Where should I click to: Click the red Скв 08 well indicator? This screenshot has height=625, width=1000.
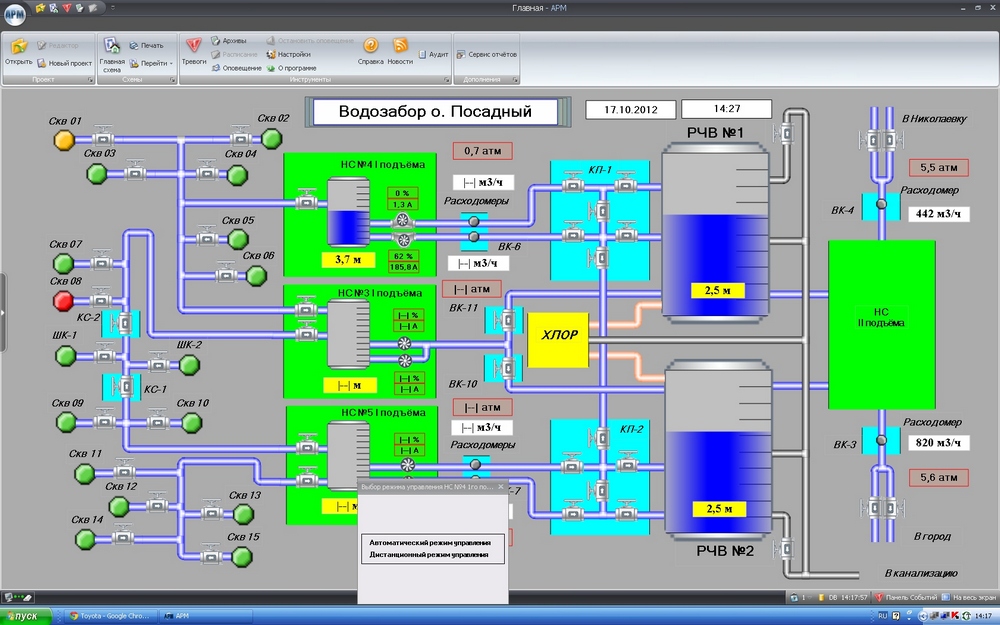tap(64, 301)
